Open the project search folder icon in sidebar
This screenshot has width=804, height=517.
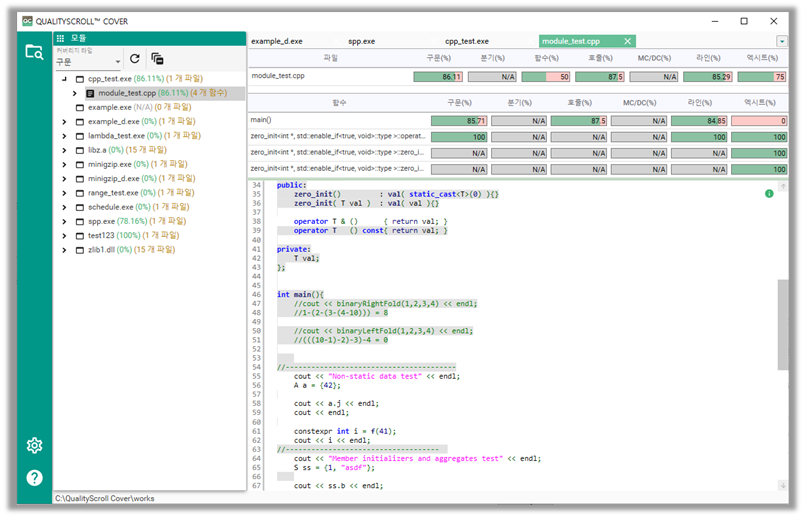[34, 52]
